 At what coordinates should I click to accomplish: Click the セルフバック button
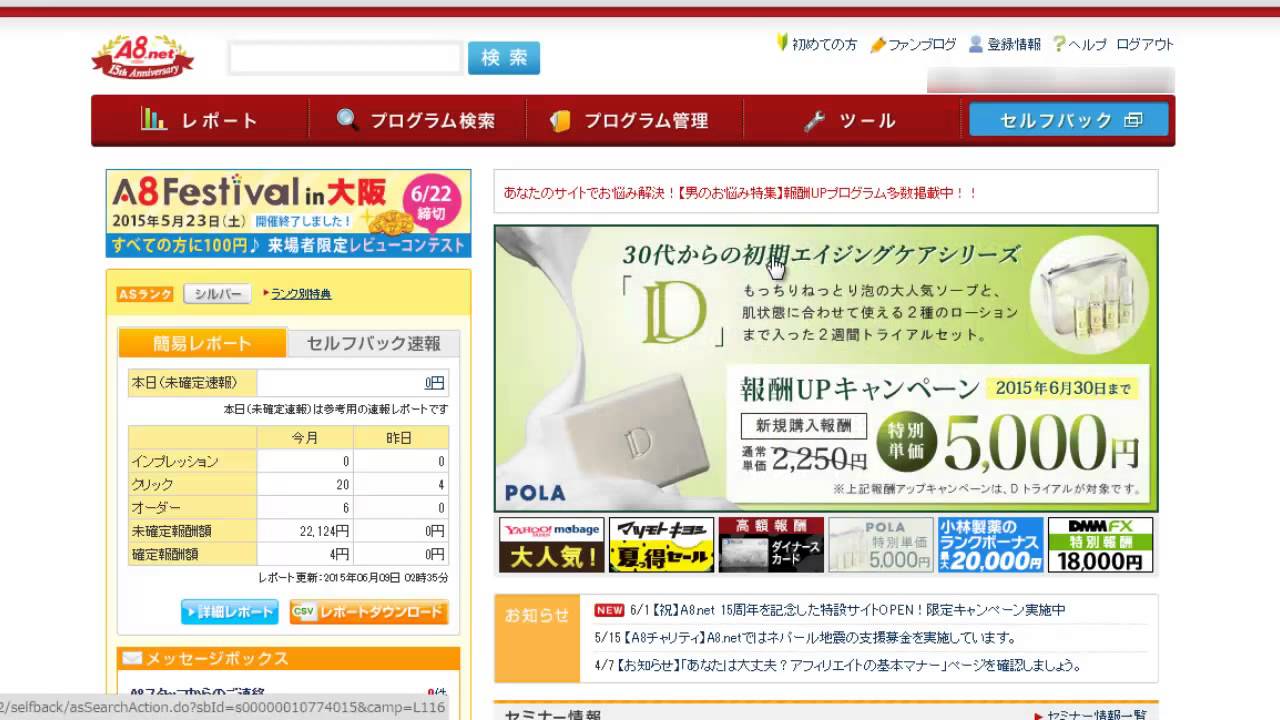pos(1069,120)
